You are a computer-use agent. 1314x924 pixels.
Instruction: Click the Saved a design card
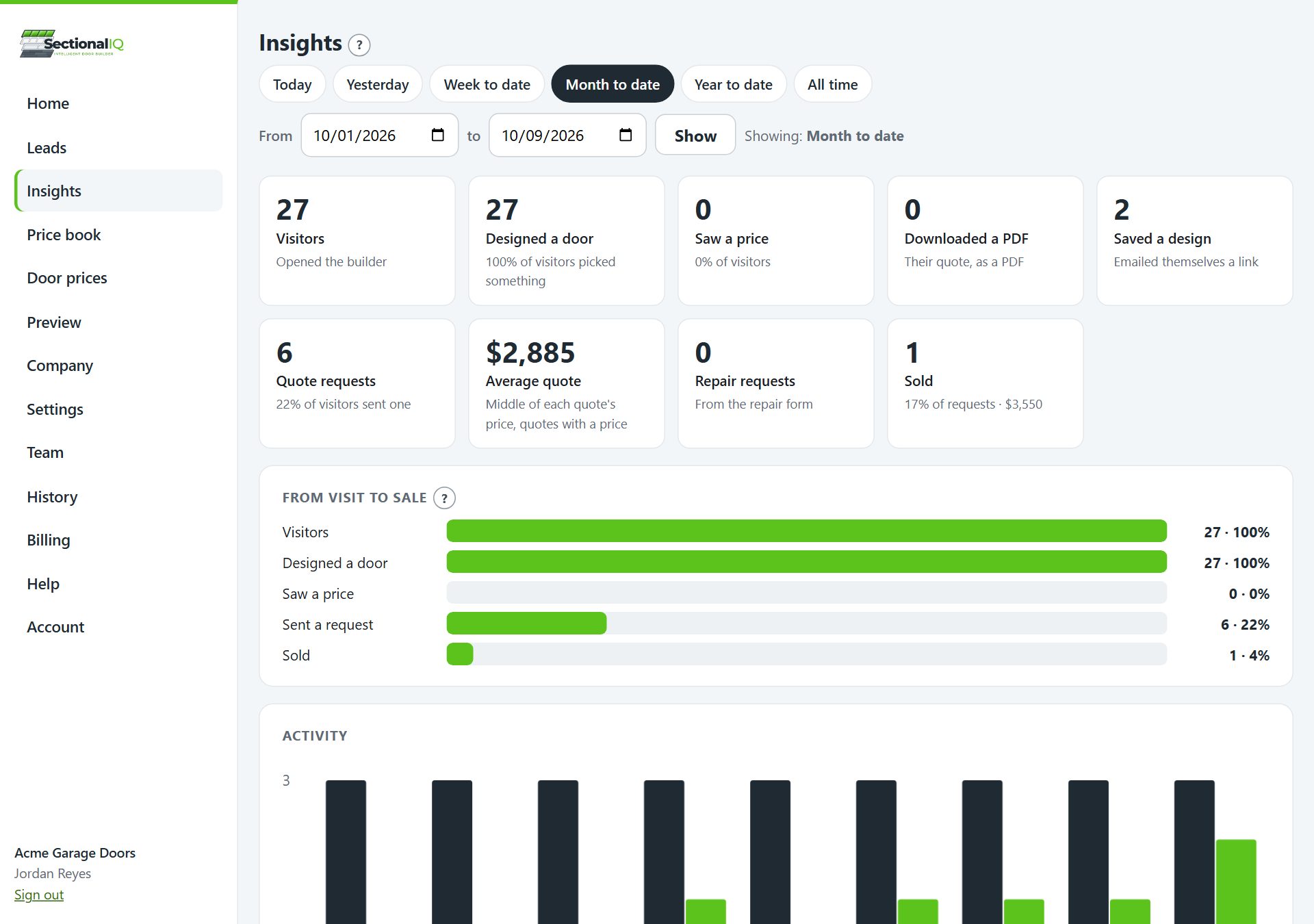[x=1194, y=241]
